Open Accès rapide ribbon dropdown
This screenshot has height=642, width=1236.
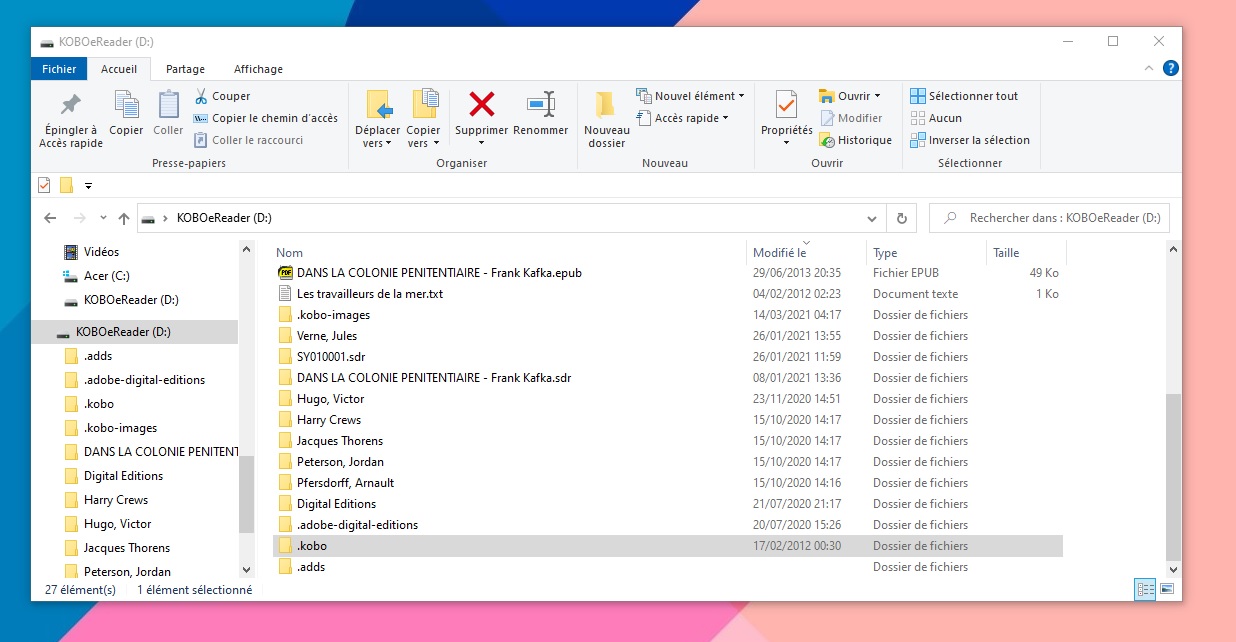tap(683, 118)
